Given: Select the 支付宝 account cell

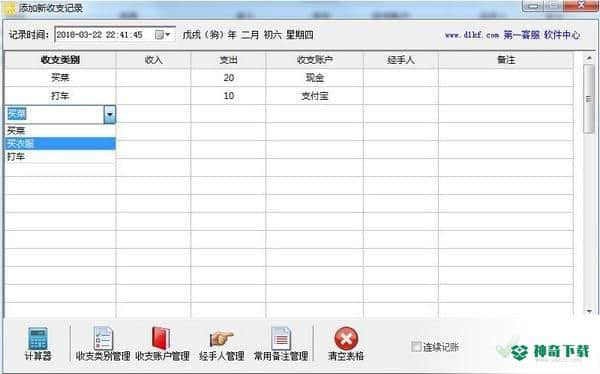Looking at the screenshot, I should coord(315,96).
